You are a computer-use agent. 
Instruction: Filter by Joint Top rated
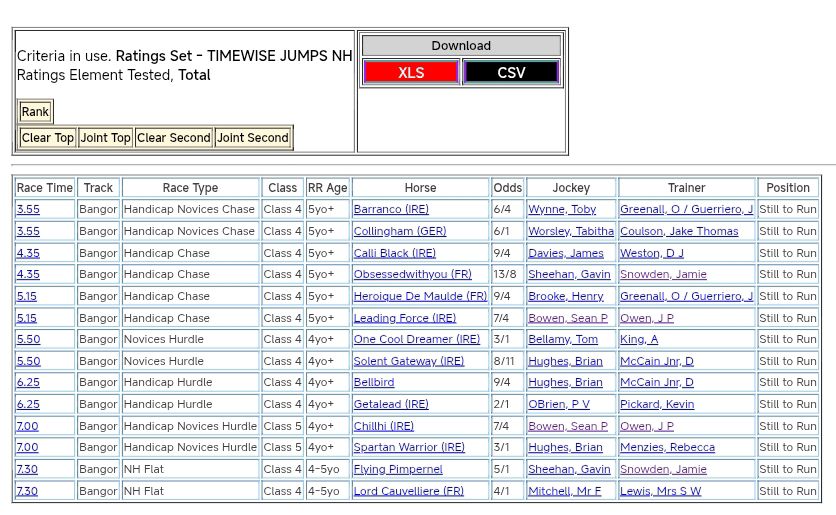[105, 138]
